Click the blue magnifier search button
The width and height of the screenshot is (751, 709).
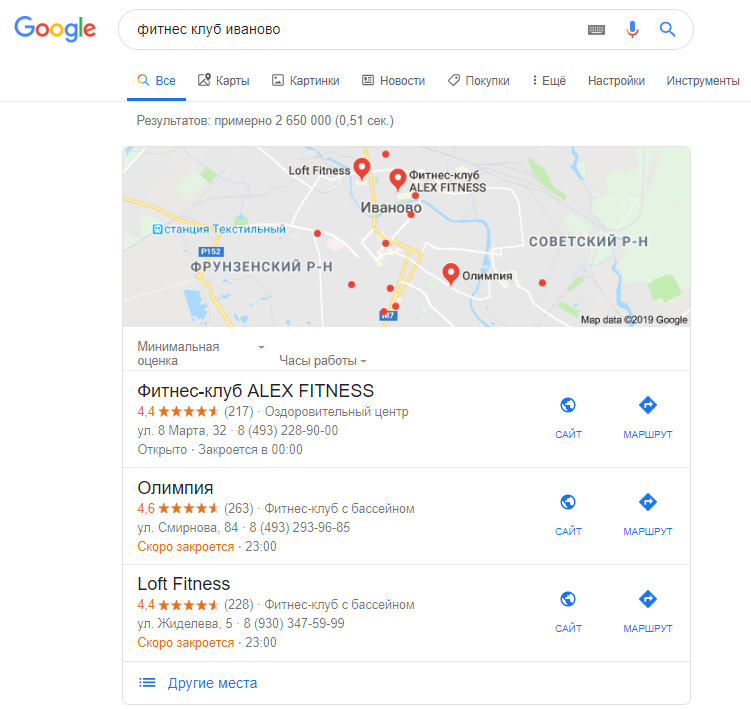pos(667,30)
